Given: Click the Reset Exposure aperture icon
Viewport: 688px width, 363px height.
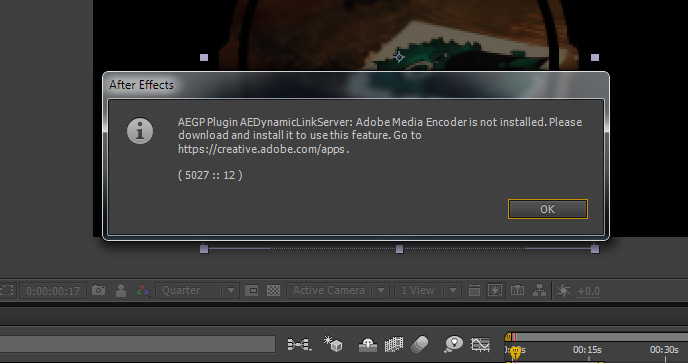Looking at the screenshot, I should pyautogui.click(x=563, y=291).
